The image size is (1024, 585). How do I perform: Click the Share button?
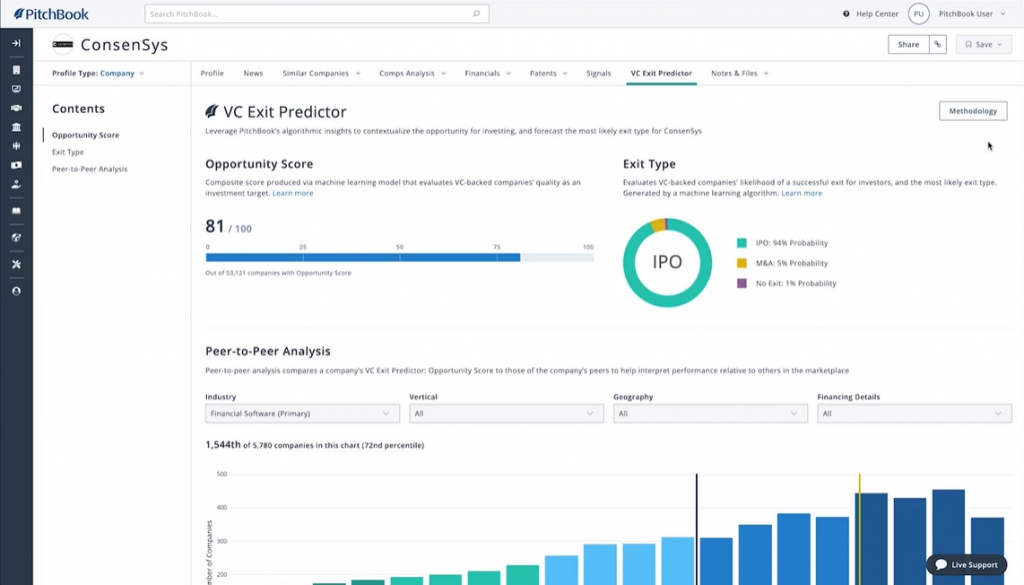point(908,44)
